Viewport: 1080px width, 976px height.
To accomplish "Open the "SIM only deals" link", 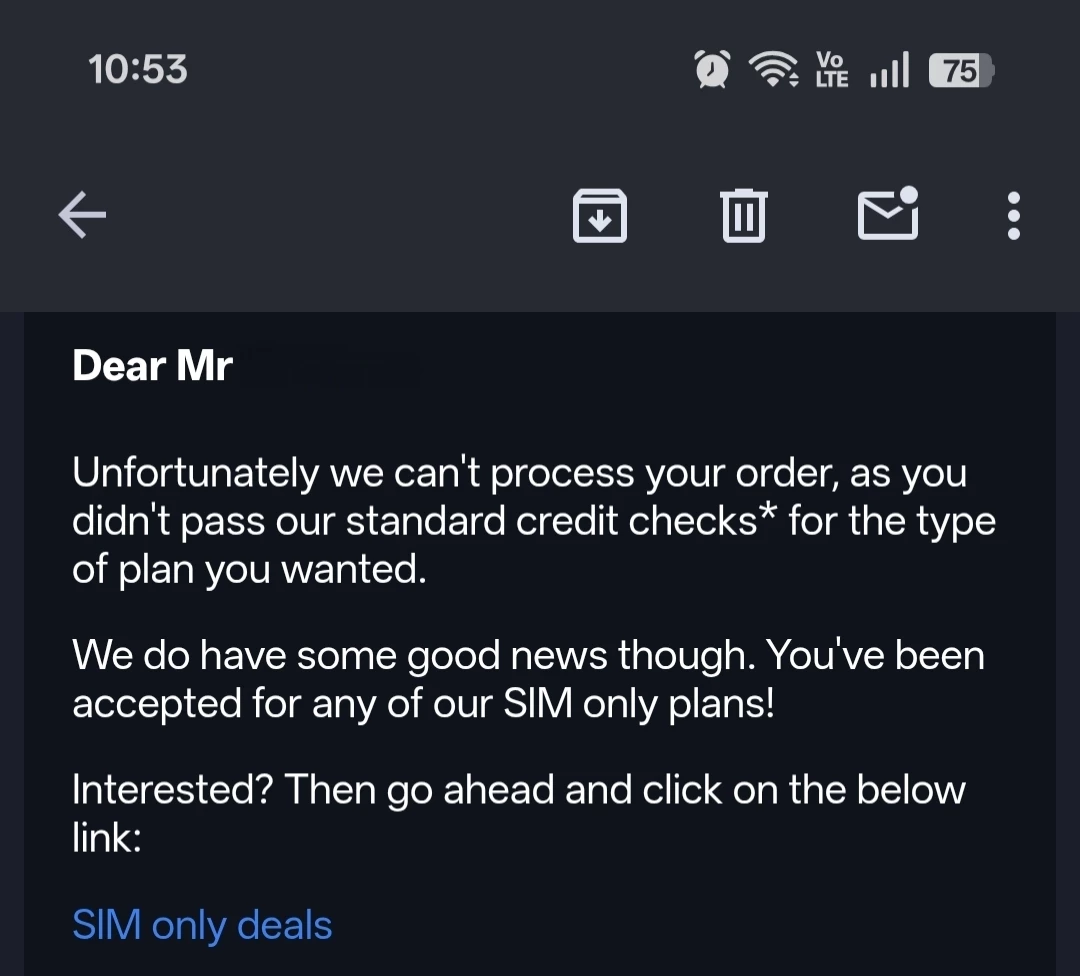I will coord(202,925).
